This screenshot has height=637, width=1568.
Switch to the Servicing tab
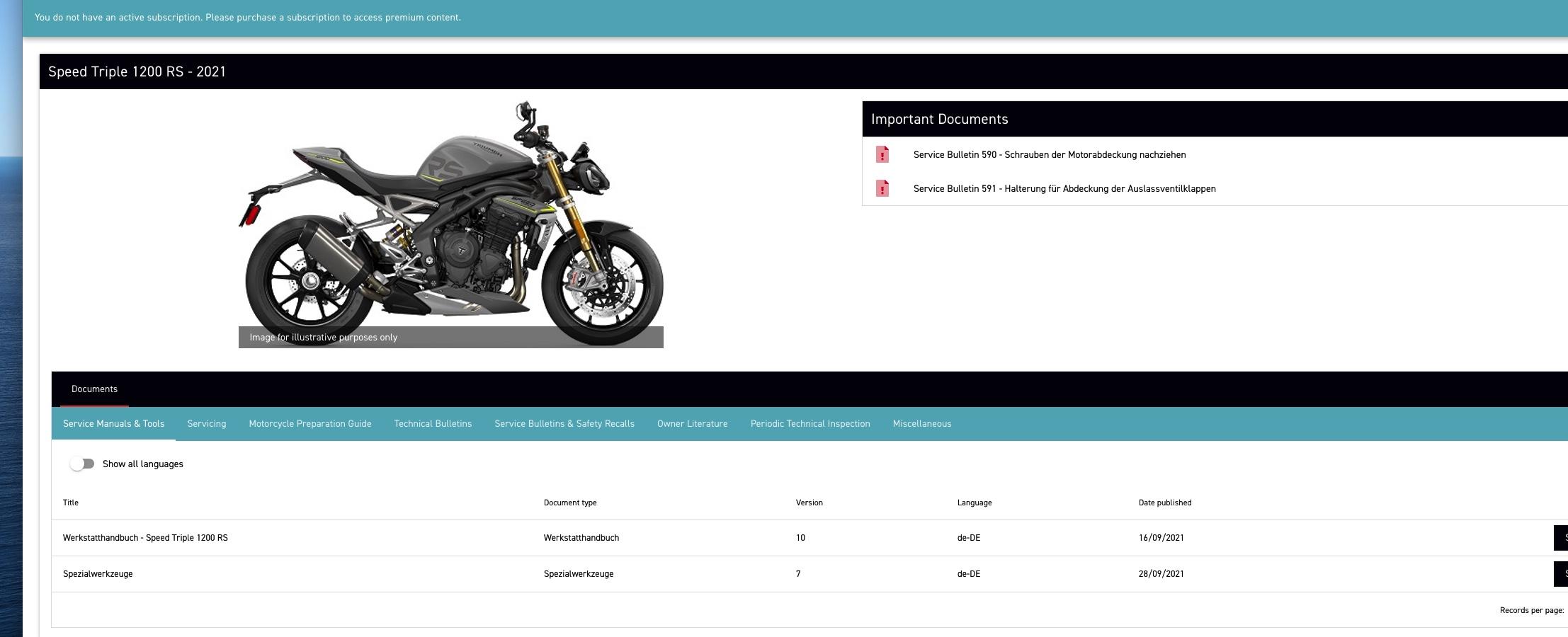coord(206,424)
